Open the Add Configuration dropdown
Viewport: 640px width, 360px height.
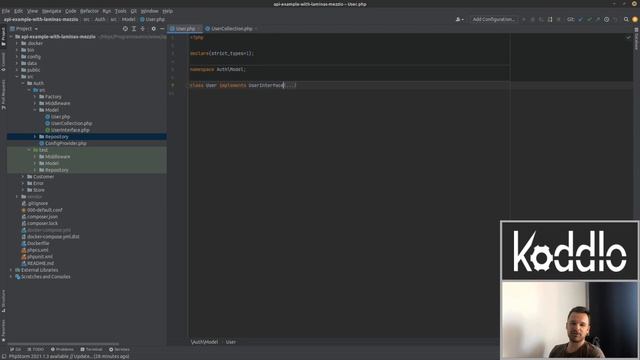[493, 19]
